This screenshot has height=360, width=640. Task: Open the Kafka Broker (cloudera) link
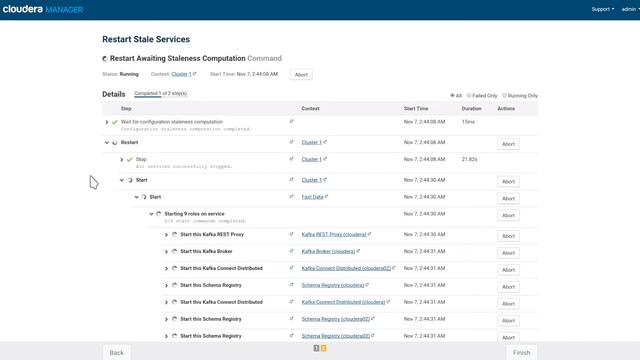328,251
